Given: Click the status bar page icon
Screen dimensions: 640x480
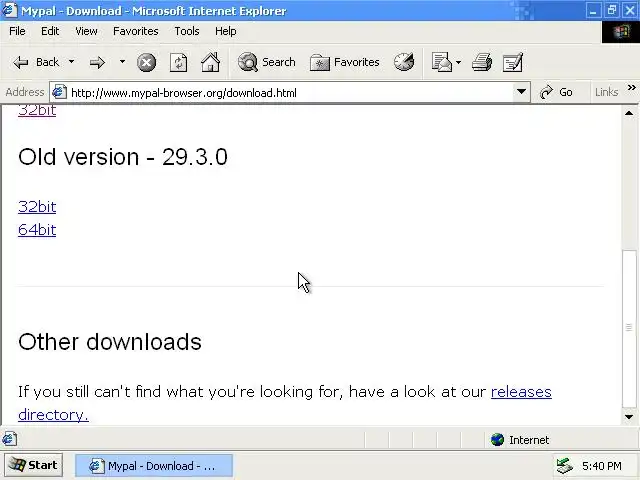Looking at the screenshot, I should [9, 439].
